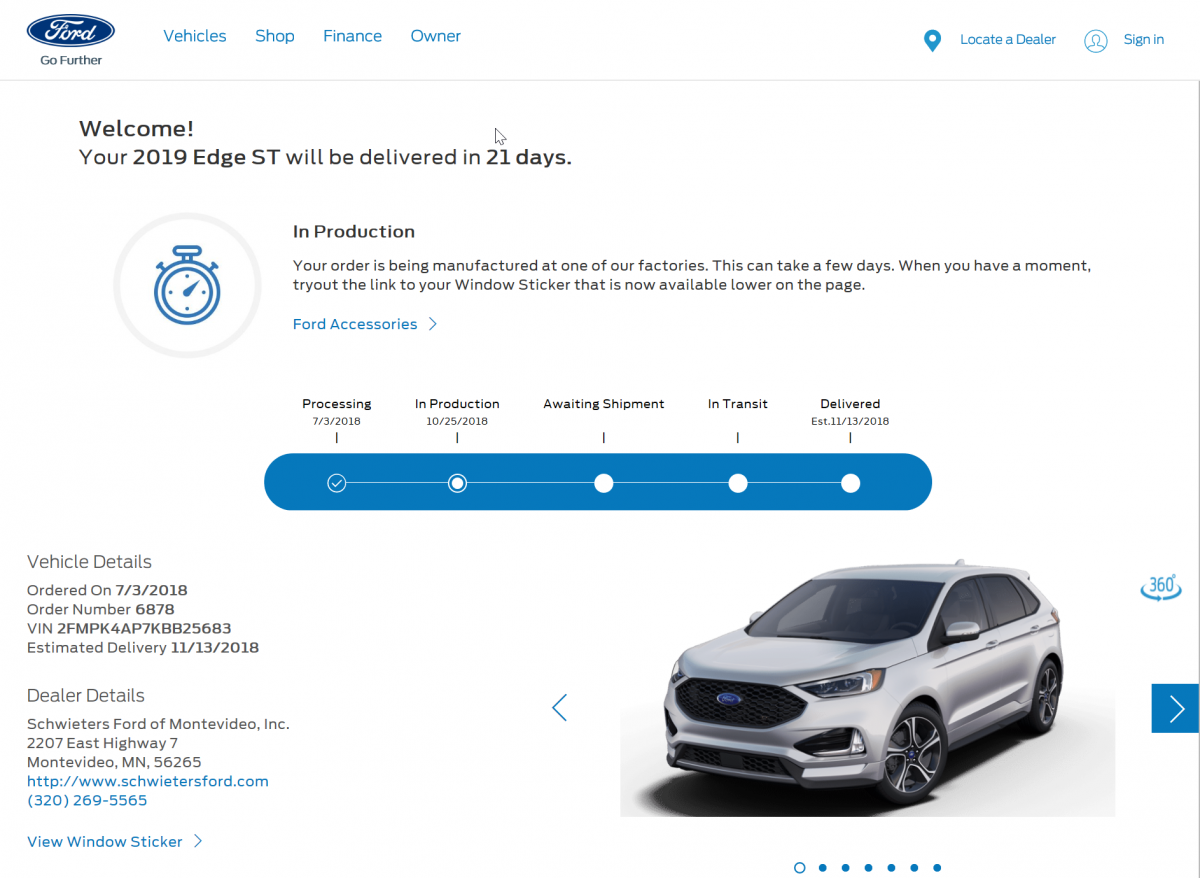Select the Processing checkmark step

pyautogui.click(x=337, y=484)
